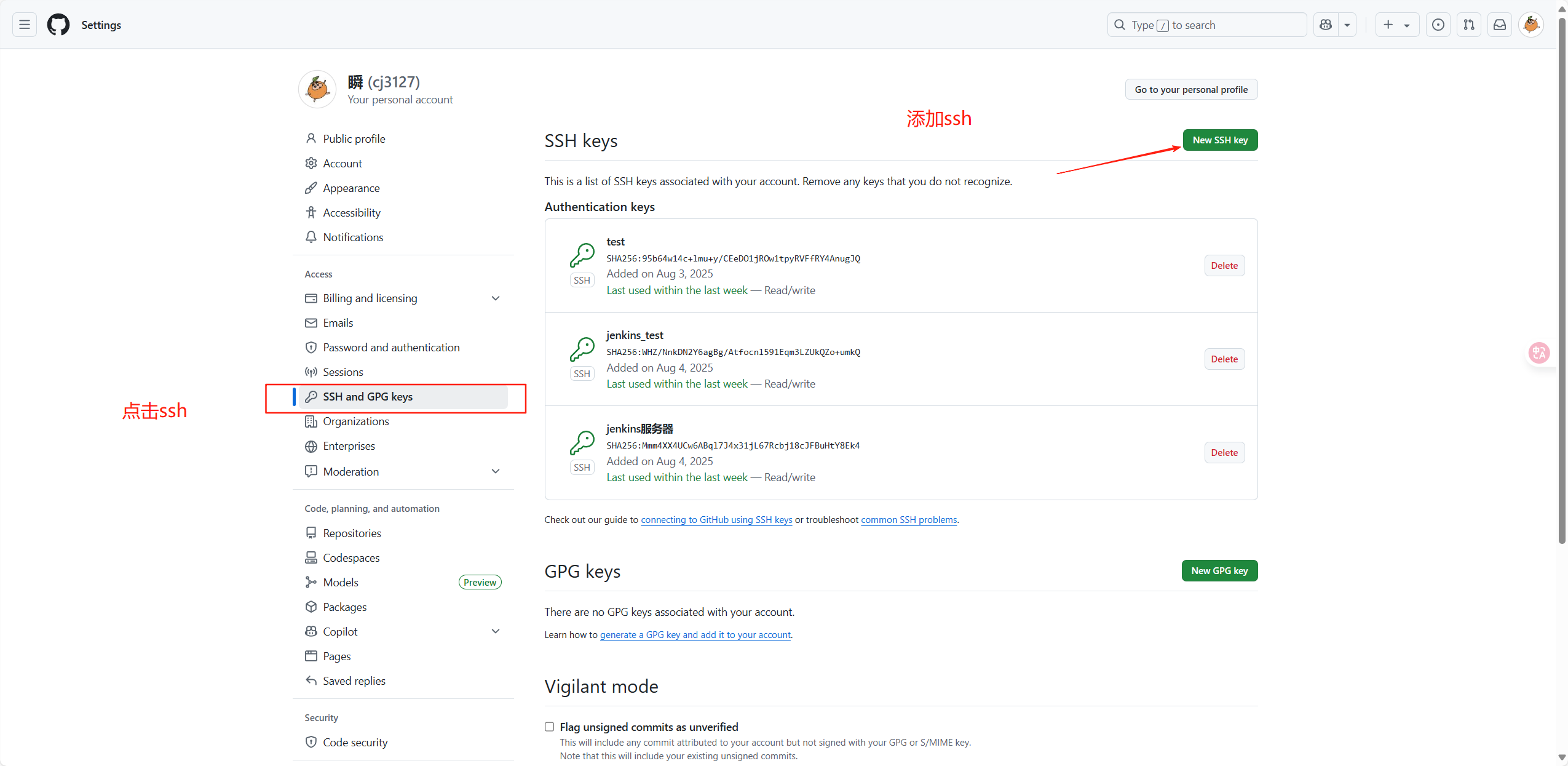Select SSH and GPG keys item
The width and height of the screenshot is (1568, 766).
click(403, 396)
